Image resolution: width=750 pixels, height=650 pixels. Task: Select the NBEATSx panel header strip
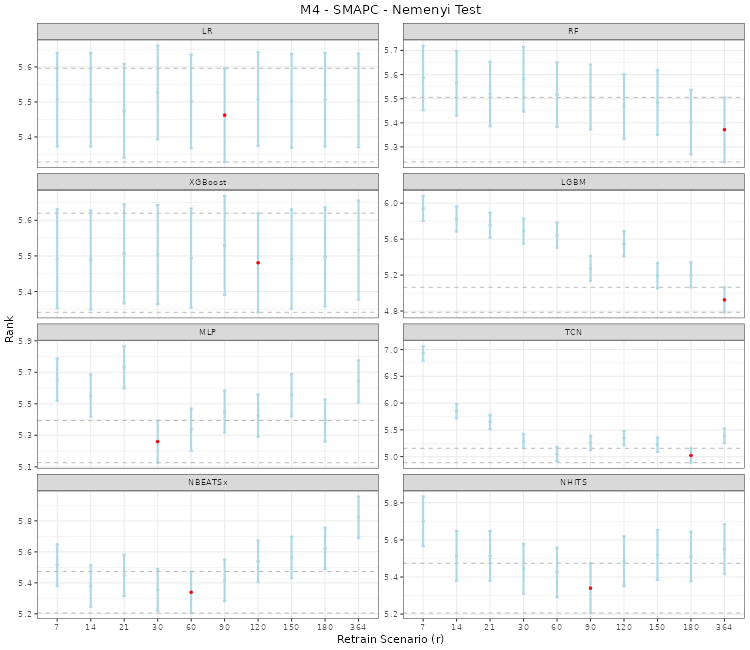tap(208, 483)
